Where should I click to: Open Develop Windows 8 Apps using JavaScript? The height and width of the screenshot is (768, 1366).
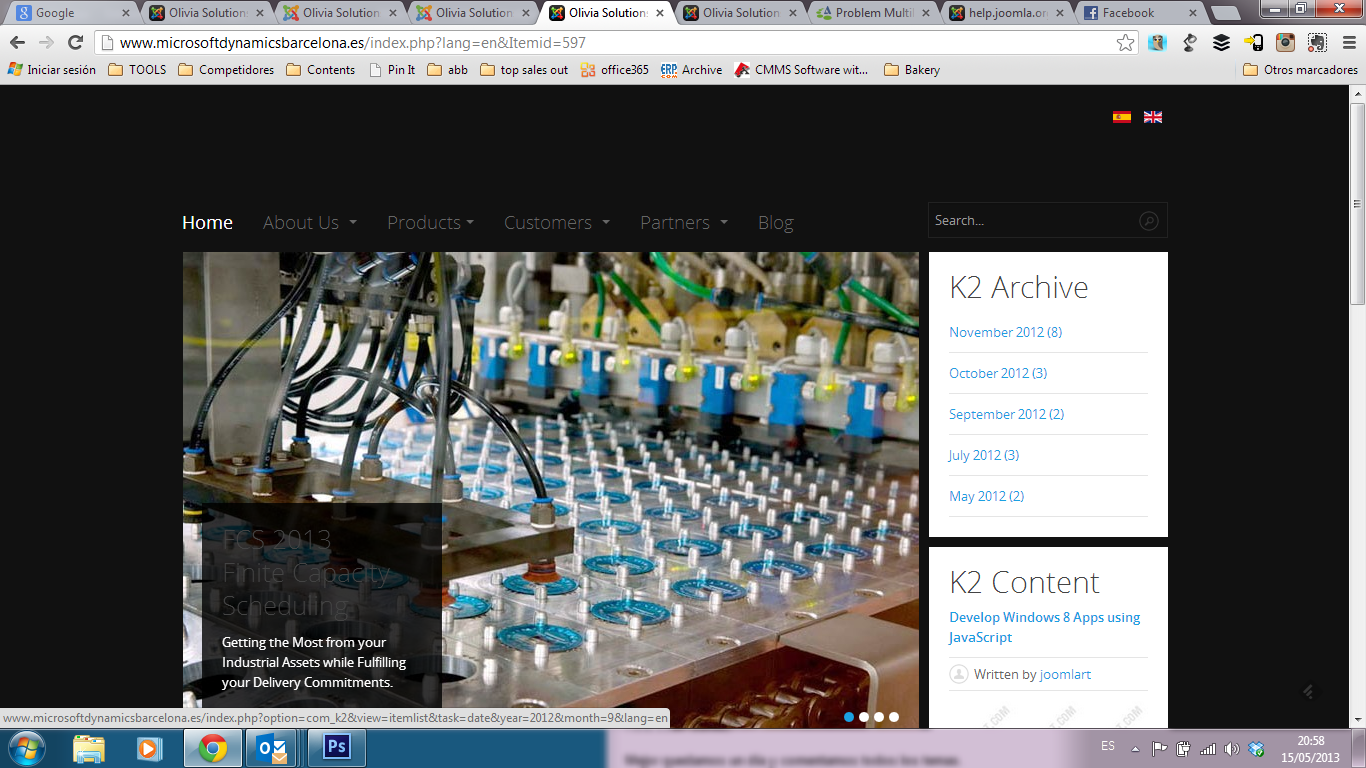(1045, 627)
